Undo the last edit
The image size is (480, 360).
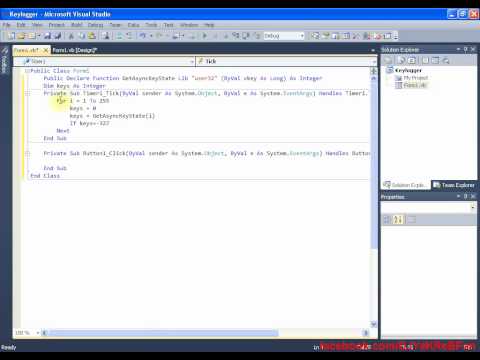pos(142,36)
